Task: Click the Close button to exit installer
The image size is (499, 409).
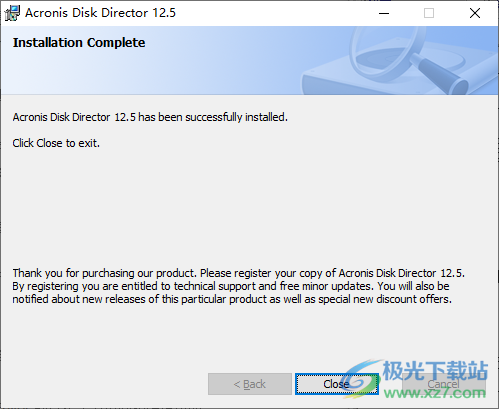Action: coord(337,384)
